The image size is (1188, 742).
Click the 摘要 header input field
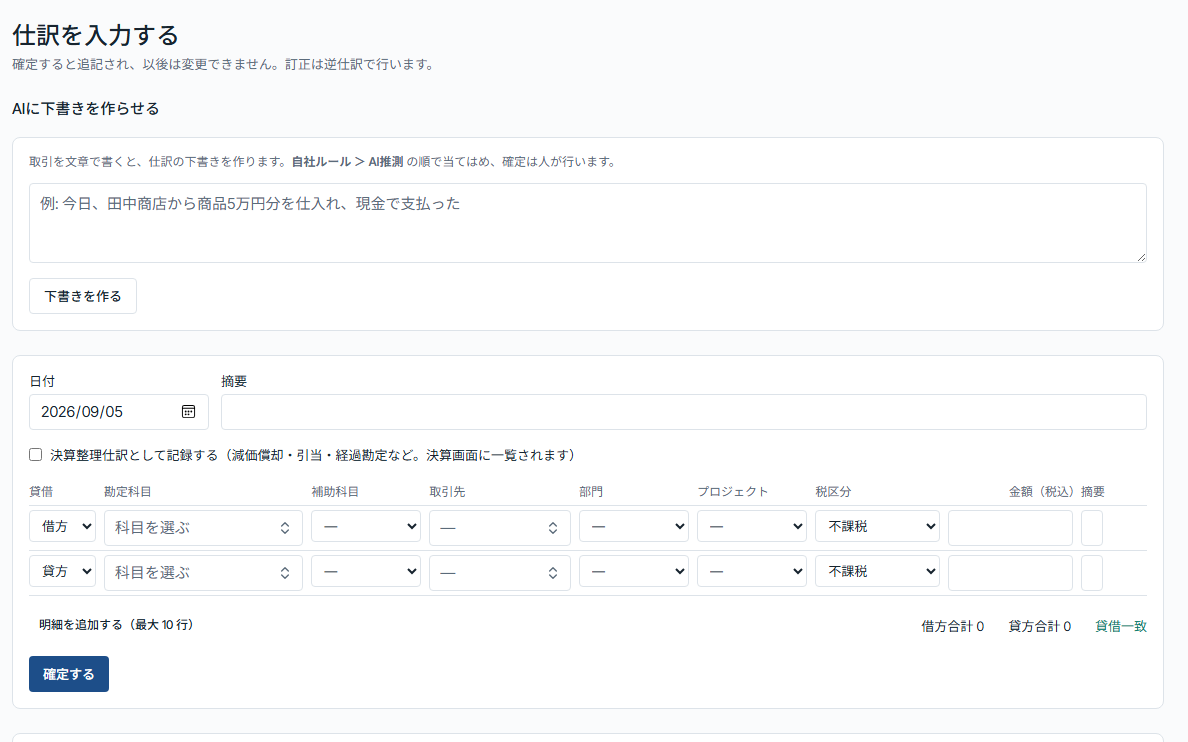pyautogui.click(x=683, y=412)
